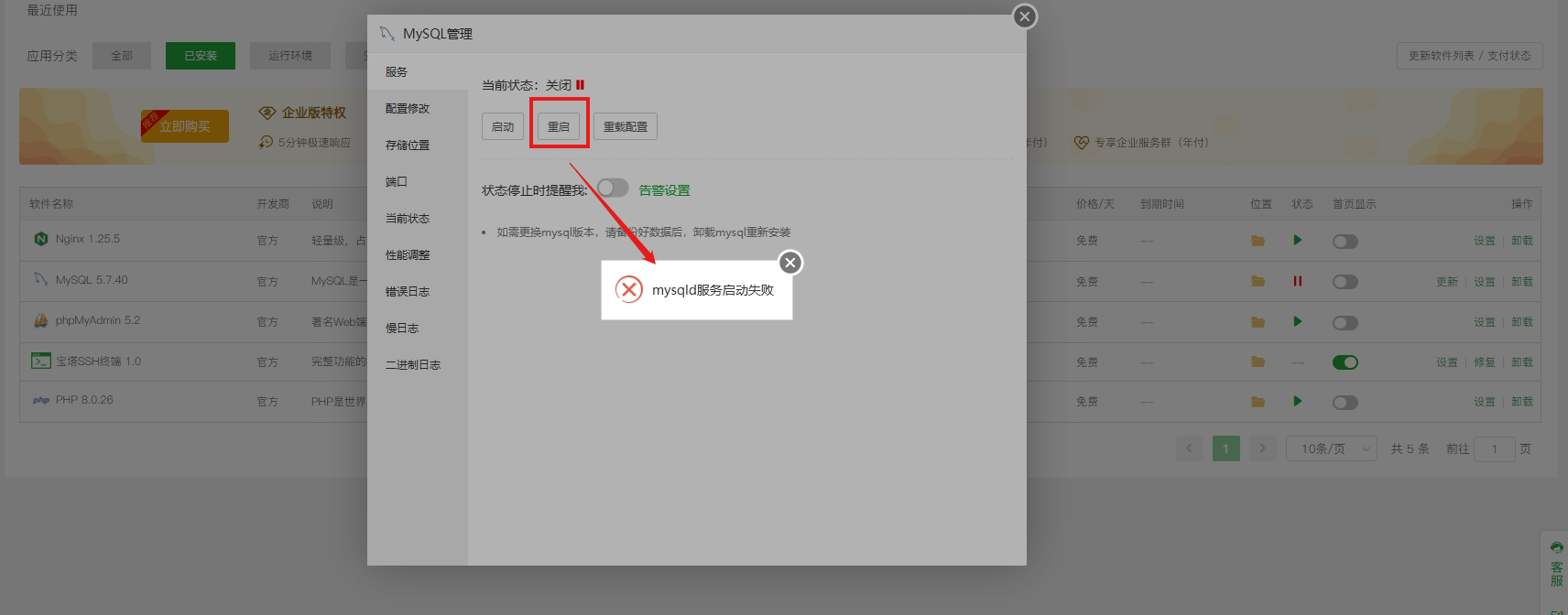Click the 重启 button

pos(559,126)
